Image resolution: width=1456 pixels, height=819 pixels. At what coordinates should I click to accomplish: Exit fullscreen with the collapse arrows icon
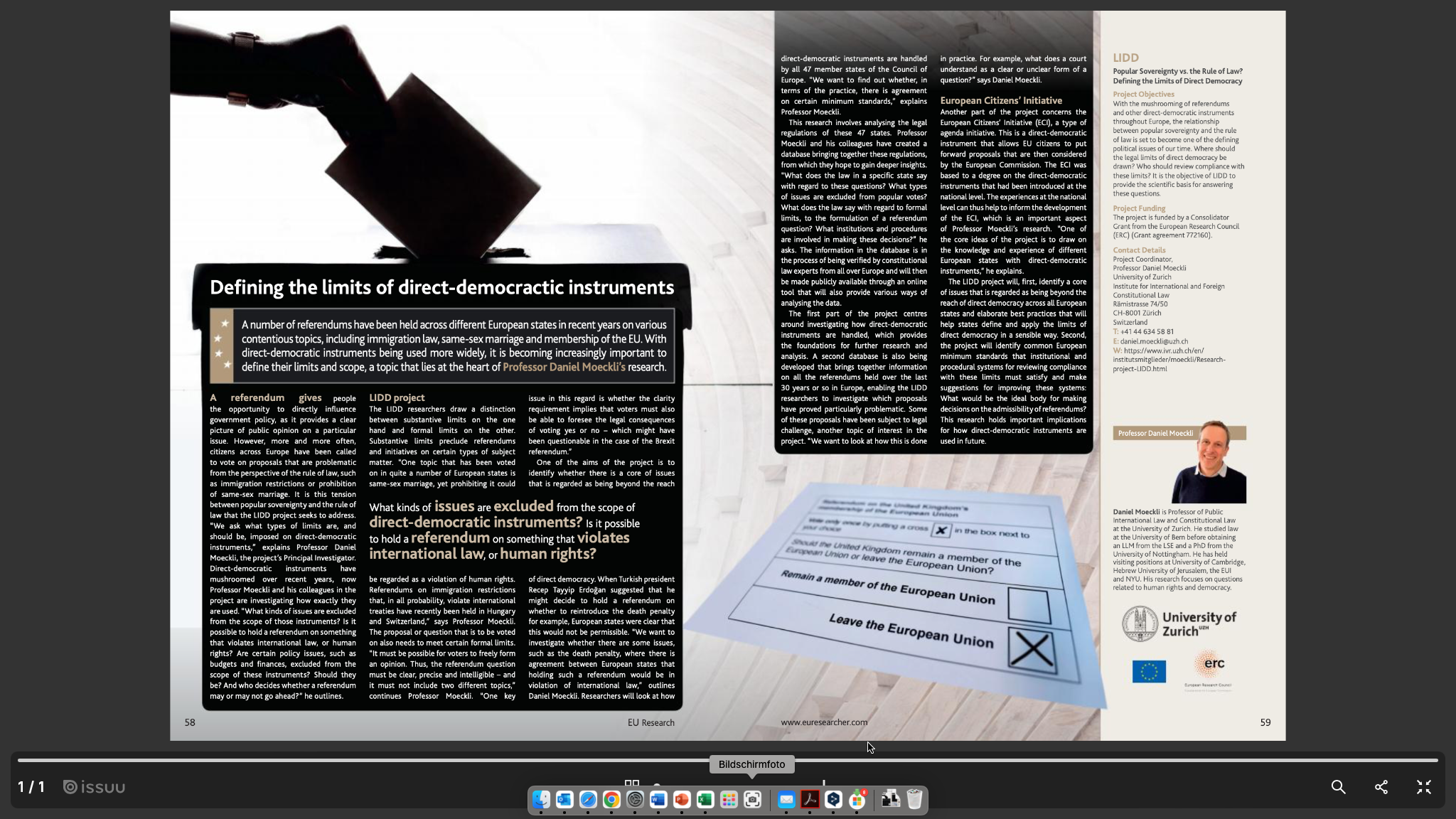(1423, 787)
